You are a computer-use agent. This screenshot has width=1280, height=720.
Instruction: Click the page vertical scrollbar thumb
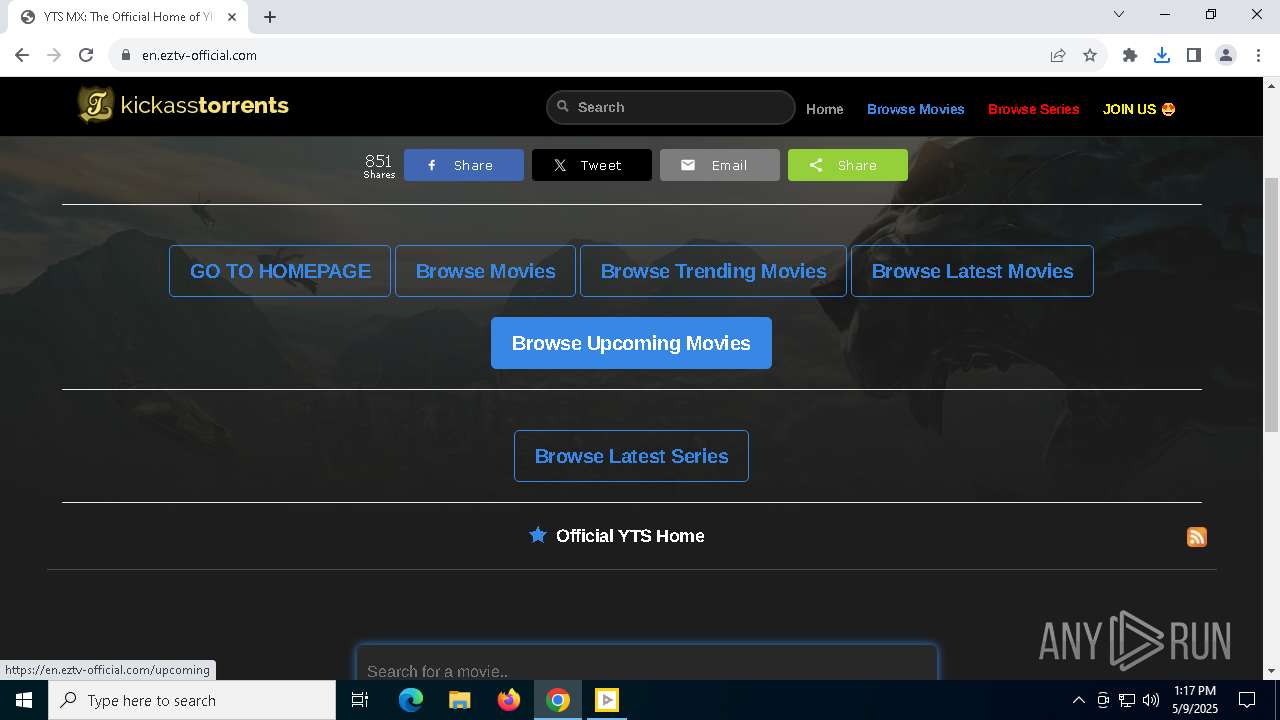[1271, 305]
